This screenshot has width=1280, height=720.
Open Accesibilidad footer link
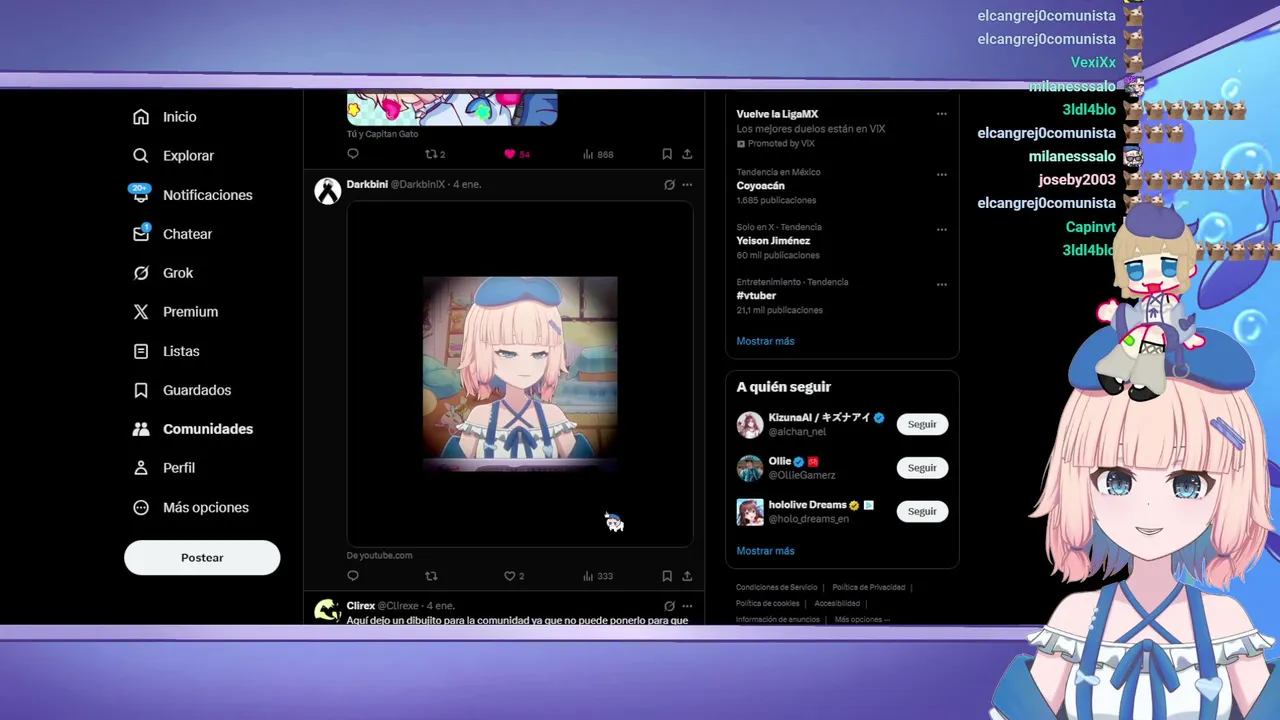(837, 604)
